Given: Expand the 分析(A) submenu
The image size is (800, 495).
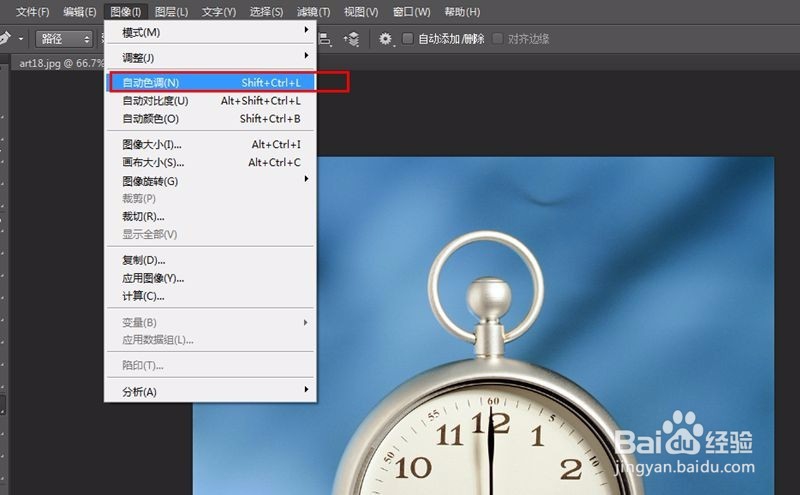Looking at the screenshot, I should pos(210,391).
